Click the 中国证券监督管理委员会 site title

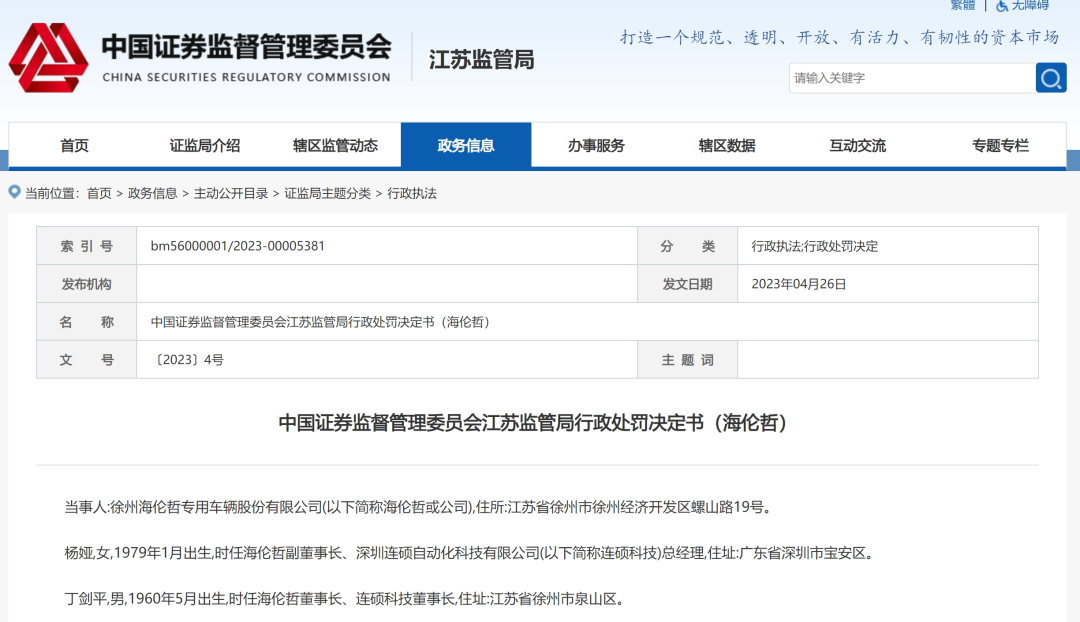pyautogui.click(x=247, y=47)
